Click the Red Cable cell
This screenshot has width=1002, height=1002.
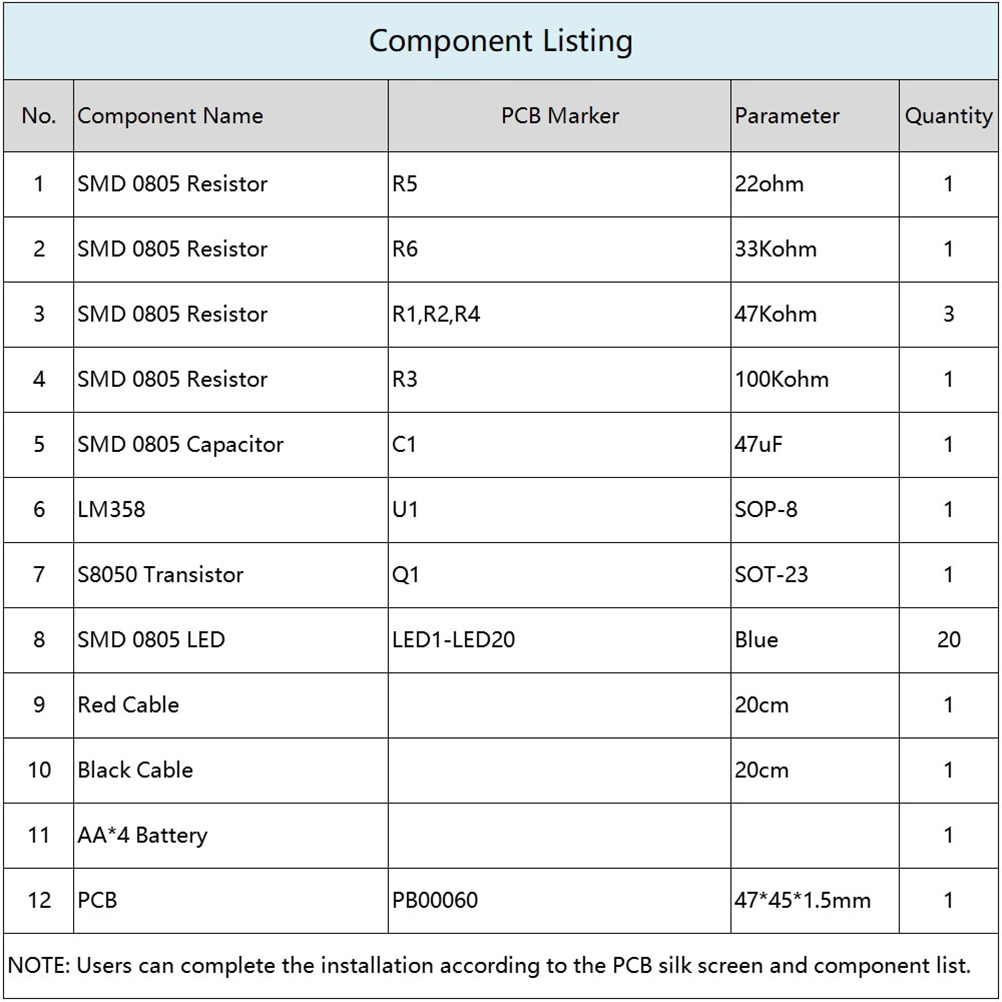pos(128,704)
